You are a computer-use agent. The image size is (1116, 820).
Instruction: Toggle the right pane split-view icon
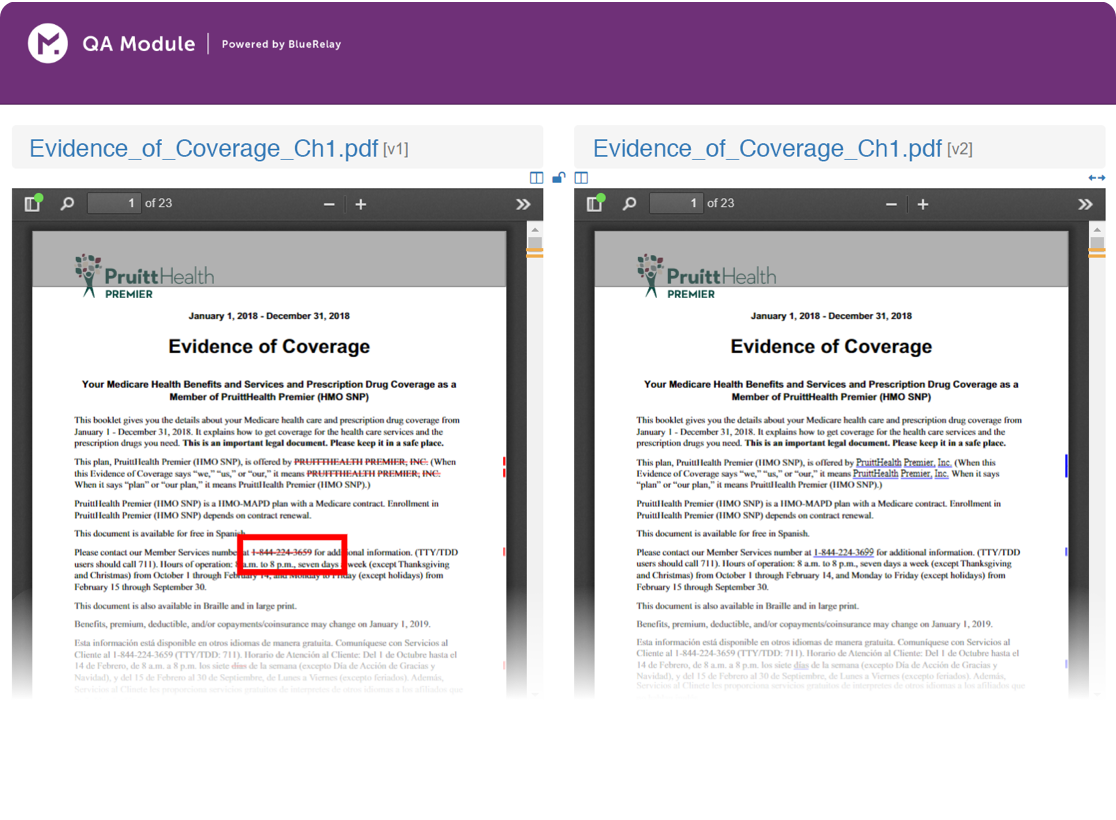tap(581, 178)
